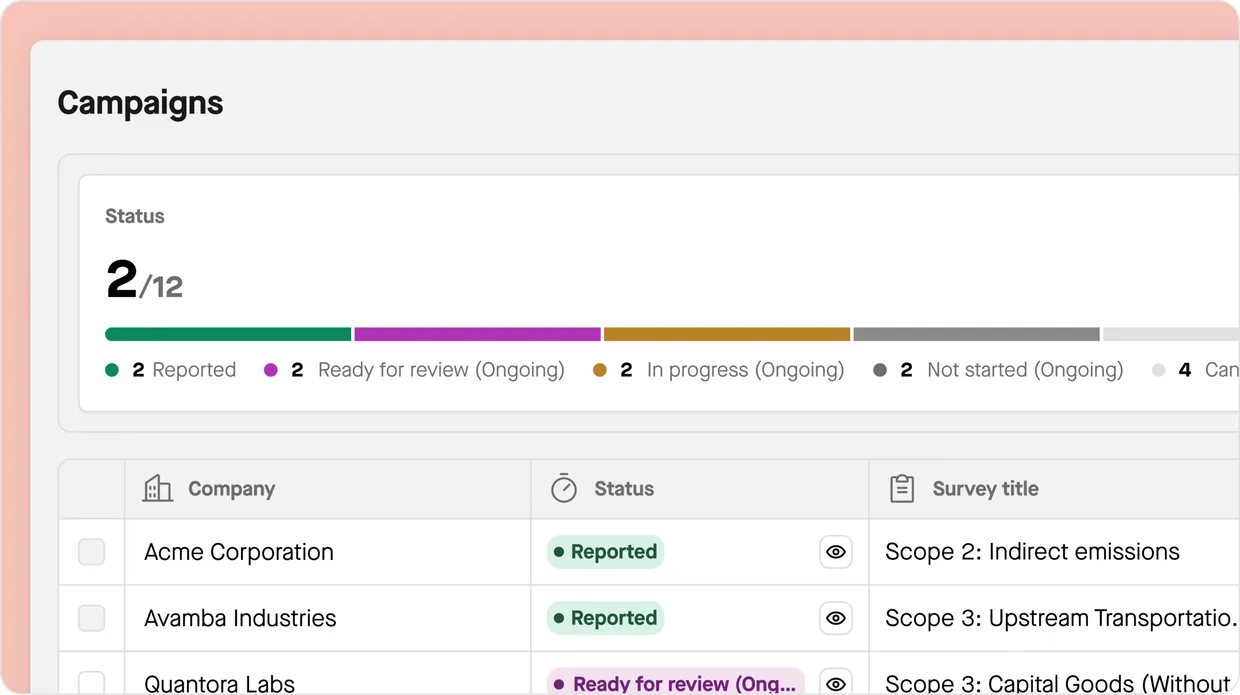Click the orange In progress bar segment
1240x695 pixels.
click(x=727, y=334)
